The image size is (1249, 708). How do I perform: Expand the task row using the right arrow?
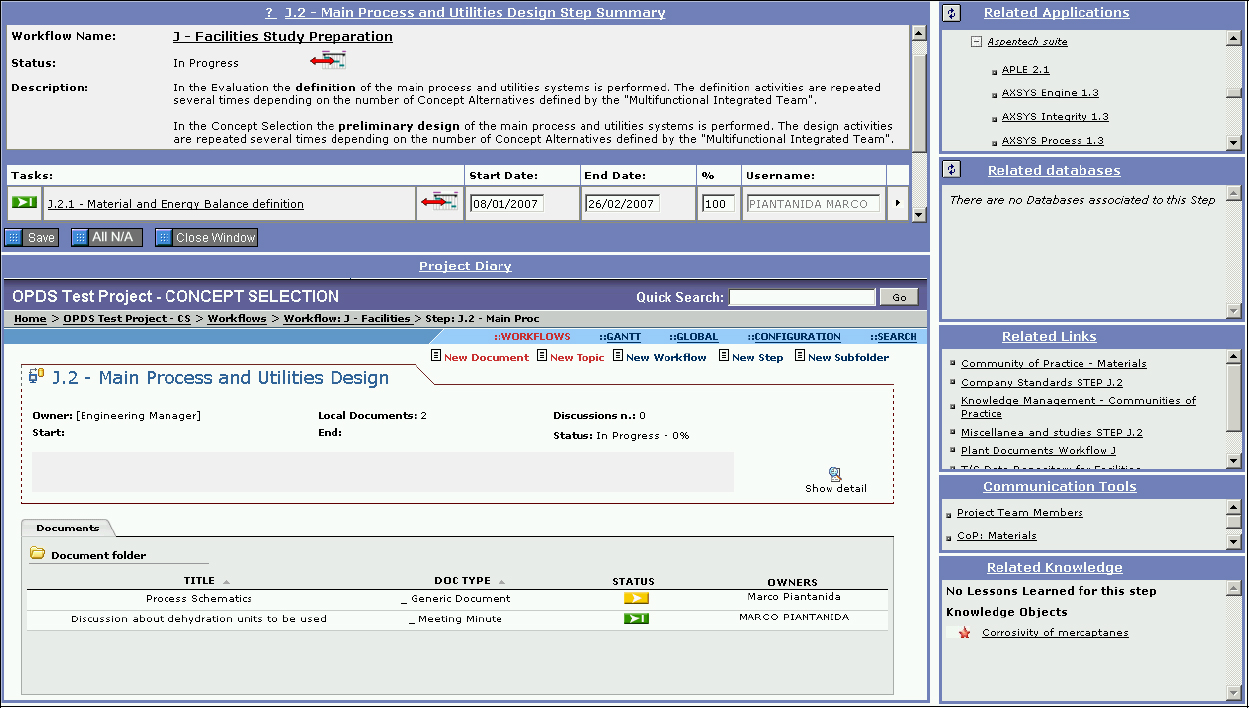click(899, 203)
